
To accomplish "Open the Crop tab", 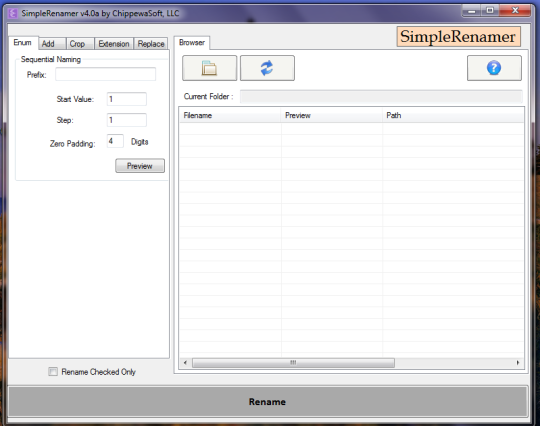I will (80, 44).
